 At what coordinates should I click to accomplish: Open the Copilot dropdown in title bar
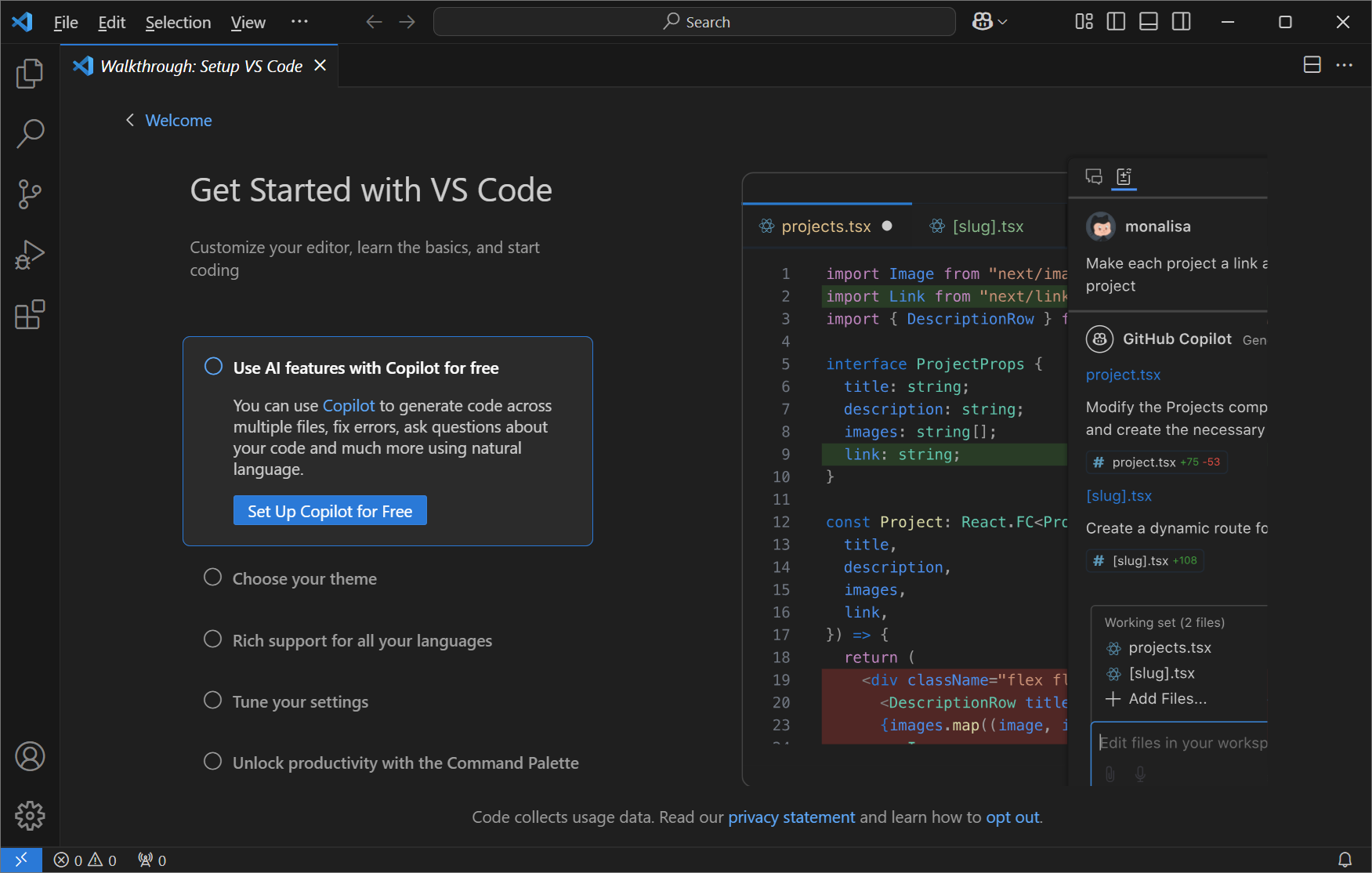[988, 21]
